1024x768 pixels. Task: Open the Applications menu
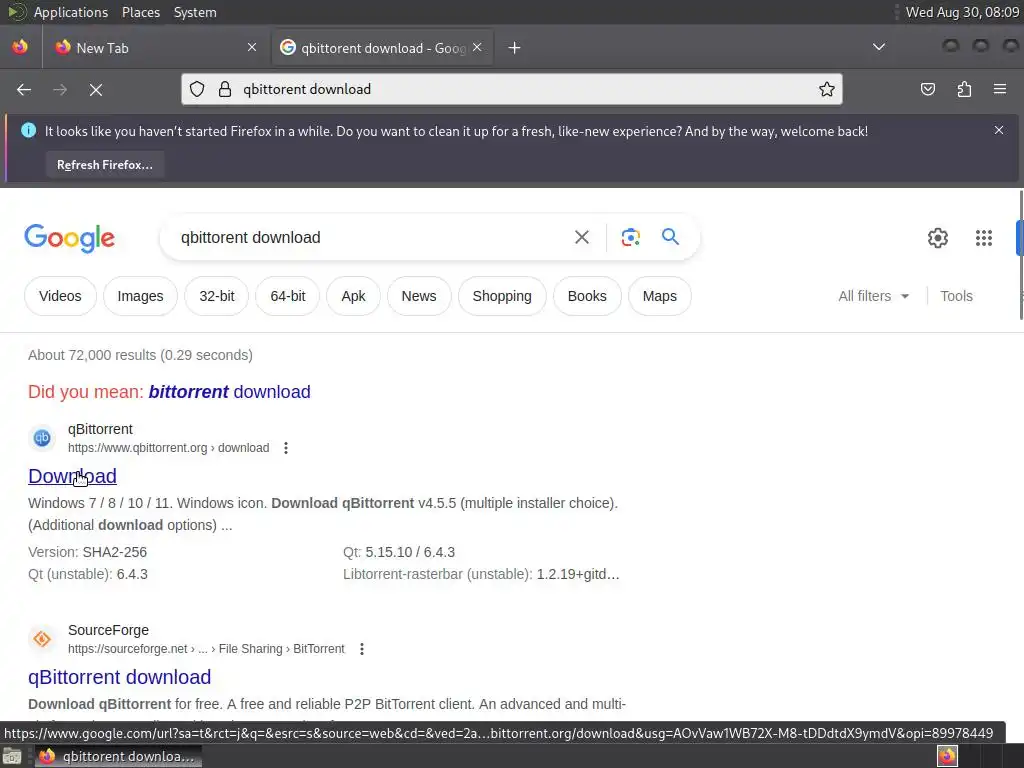[x=71, y=12]
